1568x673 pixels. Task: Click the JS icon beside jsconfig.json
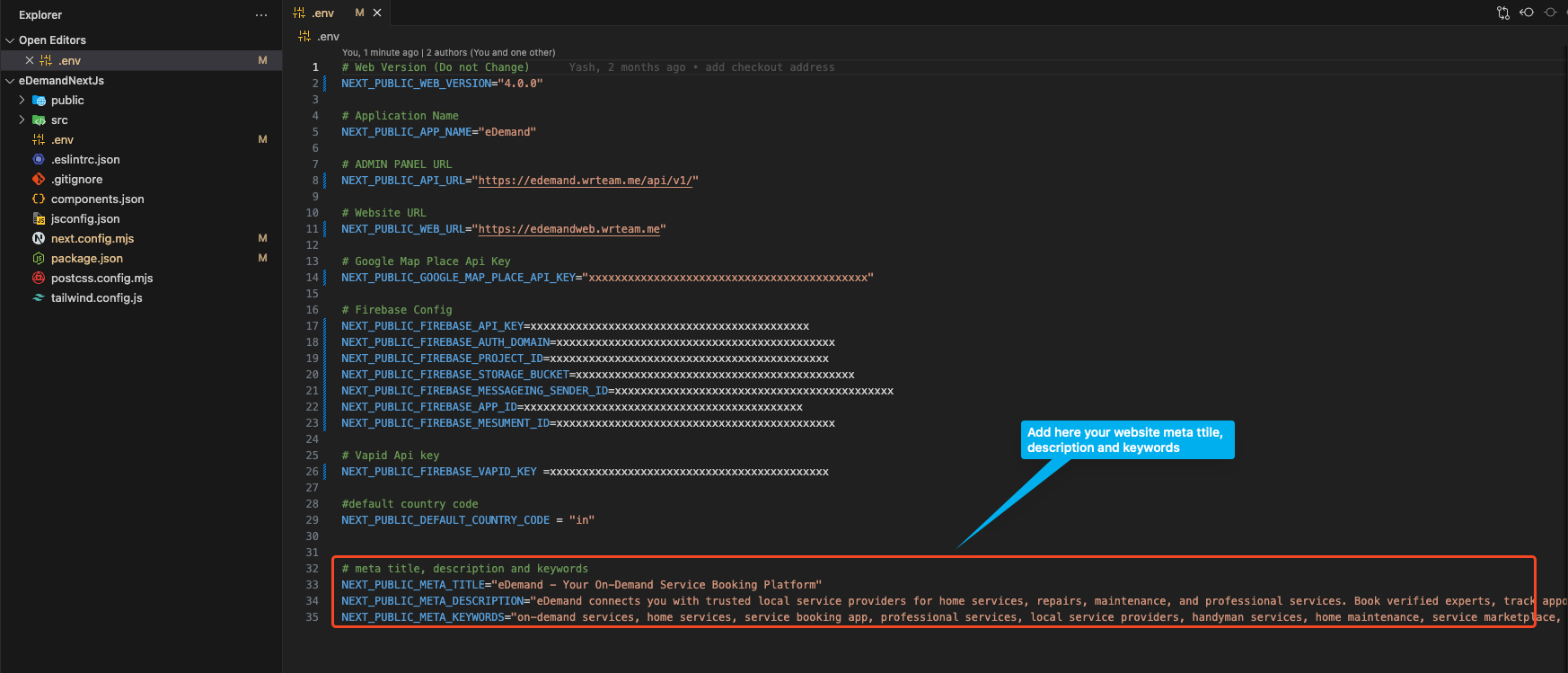(39, 218)
